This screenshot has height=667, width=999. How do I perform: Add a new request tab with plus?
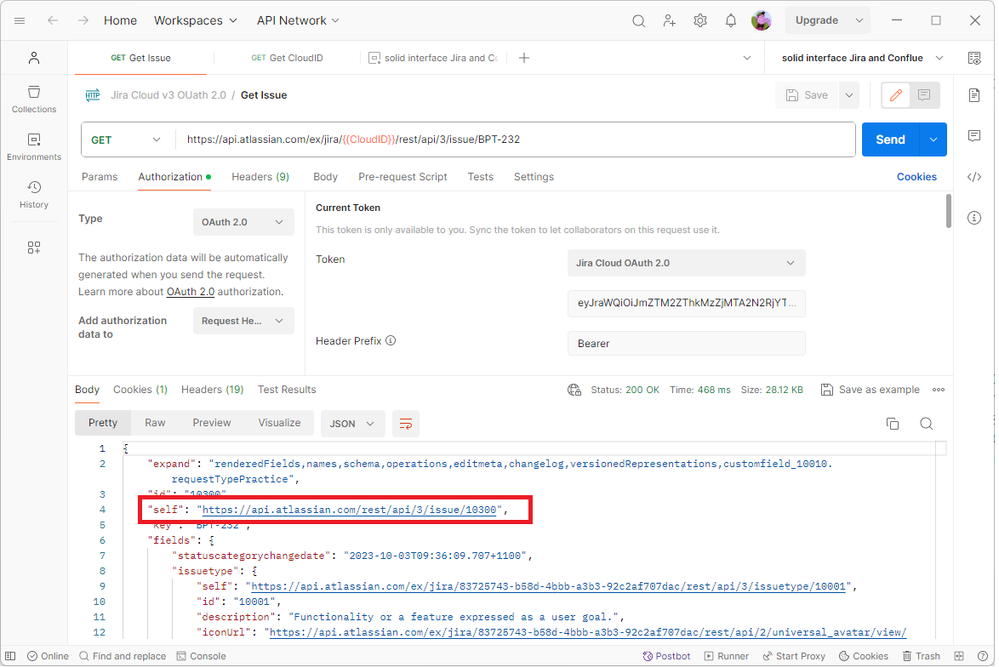tap(524, 58)
